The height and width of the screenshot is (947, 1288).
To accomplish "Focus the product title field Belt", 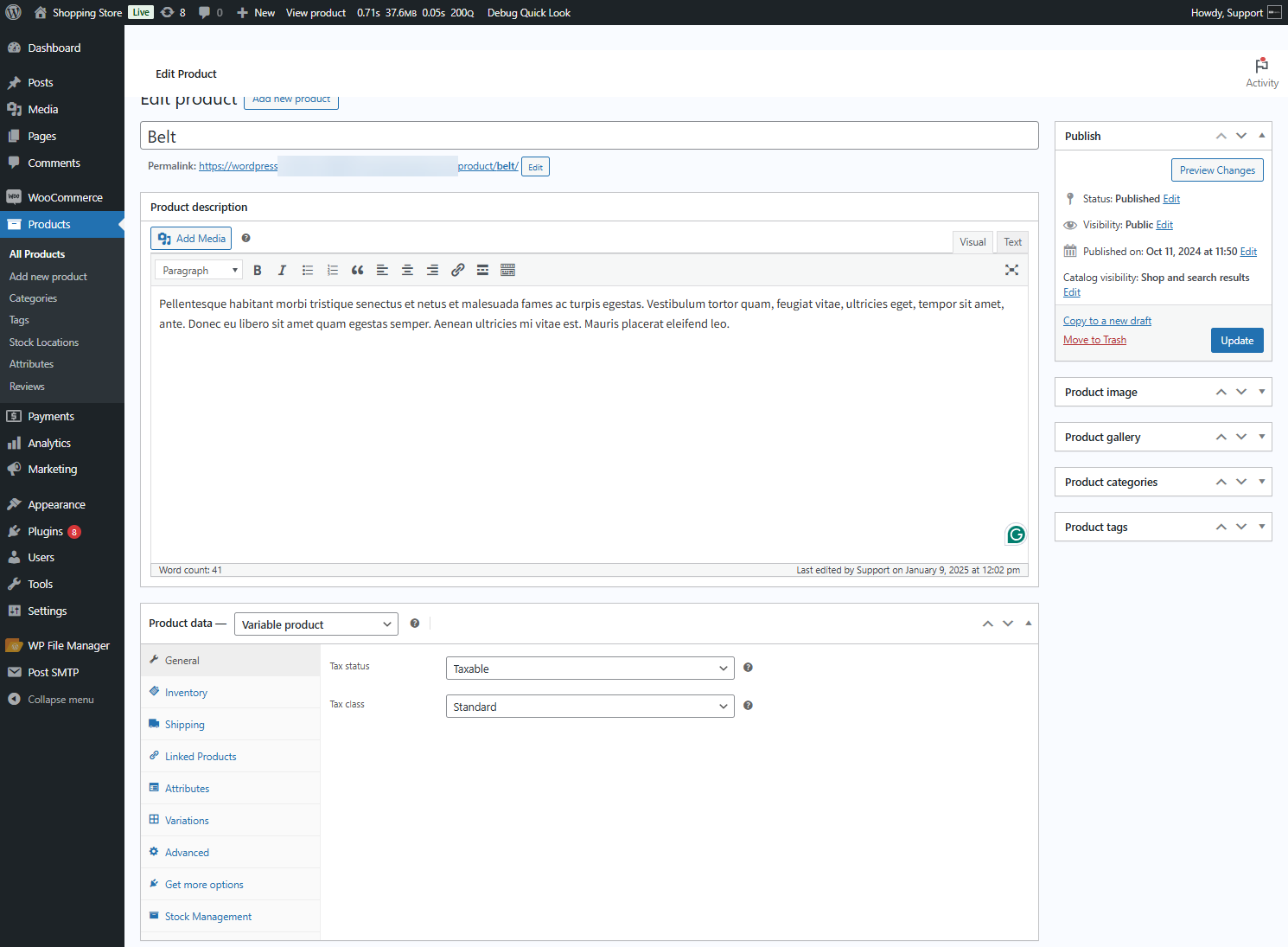I will coord(590,136).
